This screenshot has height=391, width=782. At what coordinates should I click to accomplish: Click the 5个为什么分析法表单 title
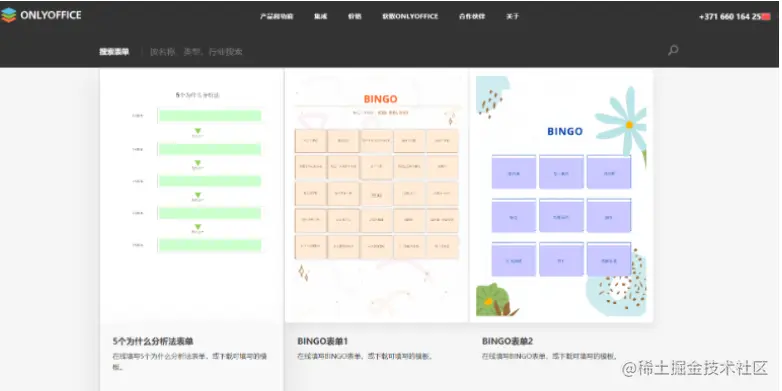(x=153, y=342)
